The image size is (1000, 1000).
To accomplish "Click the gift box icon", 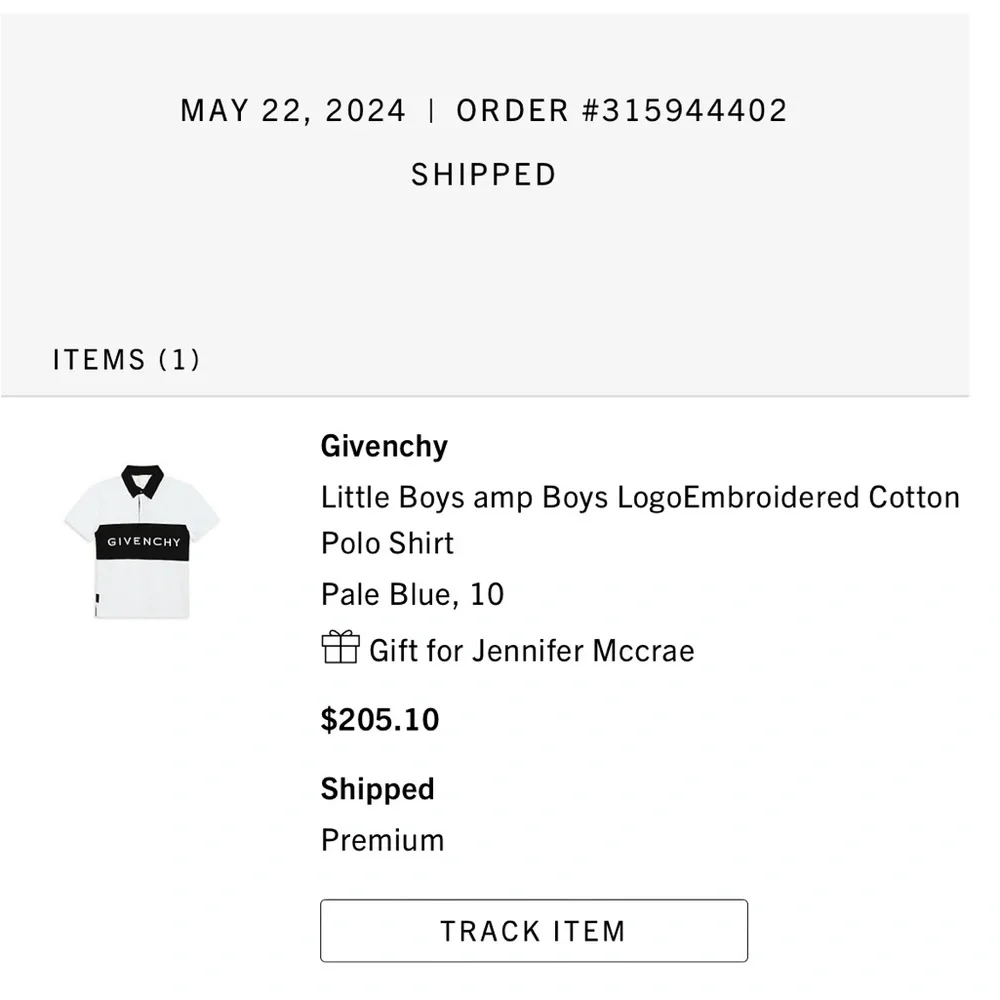I will tap(340, 647).
